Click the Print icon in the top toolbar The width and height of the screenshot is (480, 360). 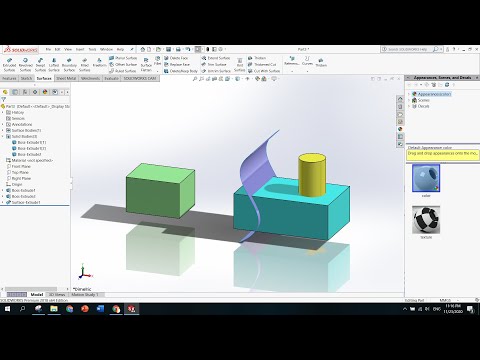click(x=178, y=49)
